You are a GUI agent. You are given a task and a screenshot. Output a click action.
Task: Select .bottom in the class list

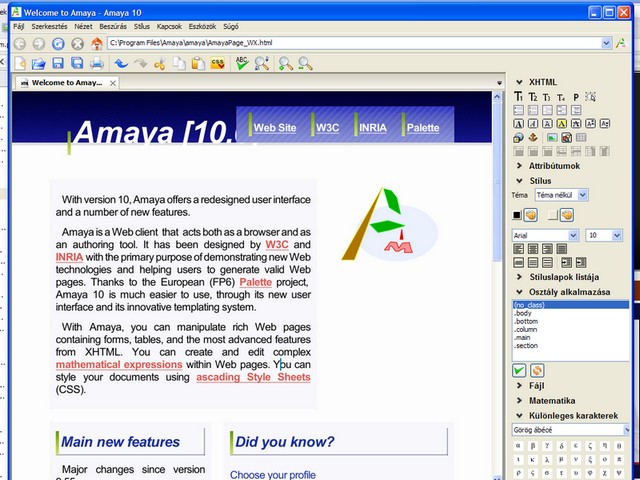point(526,321)
